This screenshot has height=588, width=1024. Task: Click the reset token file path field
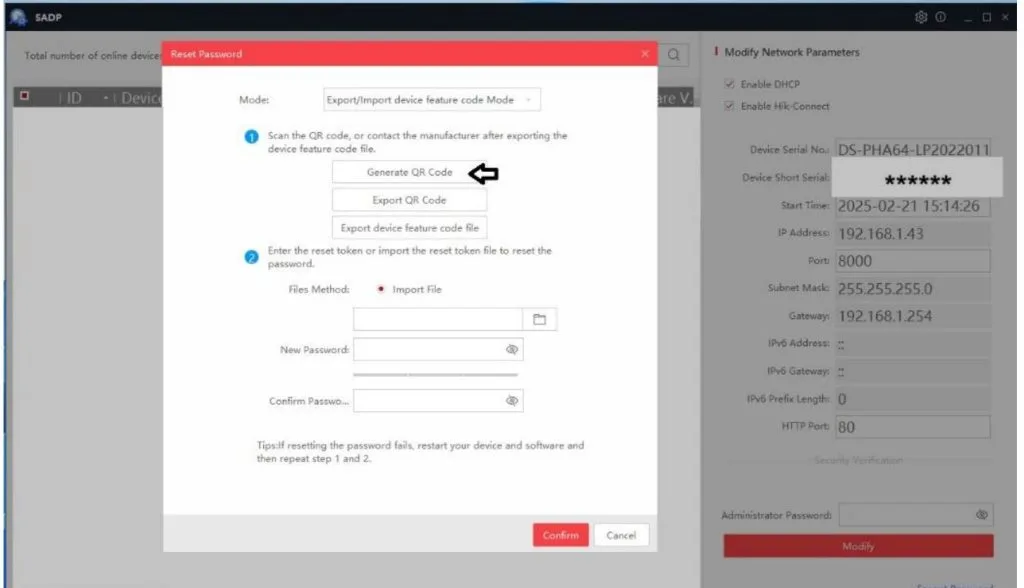tap(438, 319)
